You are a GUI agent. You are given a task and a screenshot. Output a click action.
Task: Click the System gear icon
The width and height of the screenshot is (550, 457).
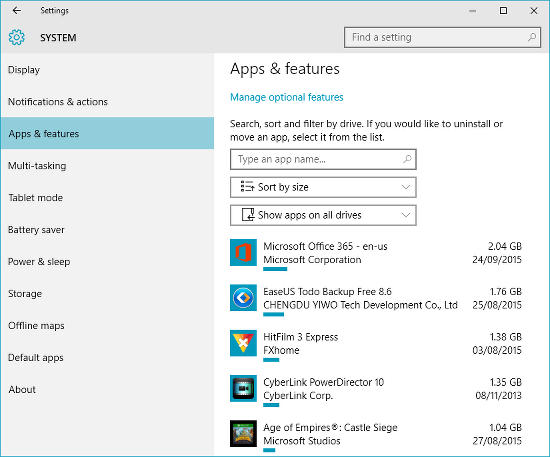click(16, 37)
